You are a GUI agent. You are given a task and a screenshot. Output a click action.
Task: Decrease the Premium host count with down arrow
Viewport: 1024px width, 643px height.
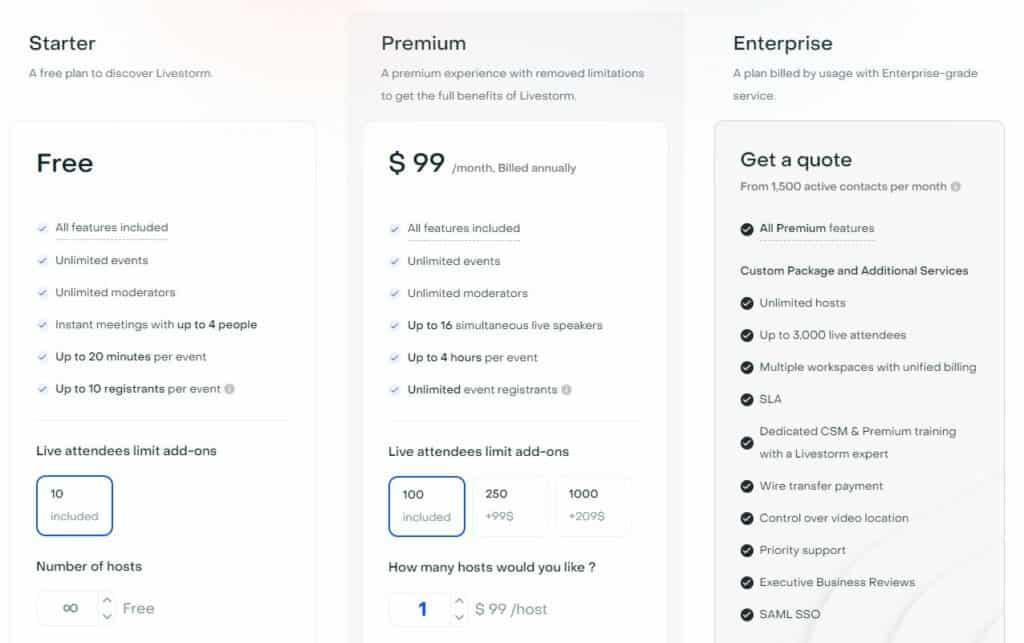(459, 616)
